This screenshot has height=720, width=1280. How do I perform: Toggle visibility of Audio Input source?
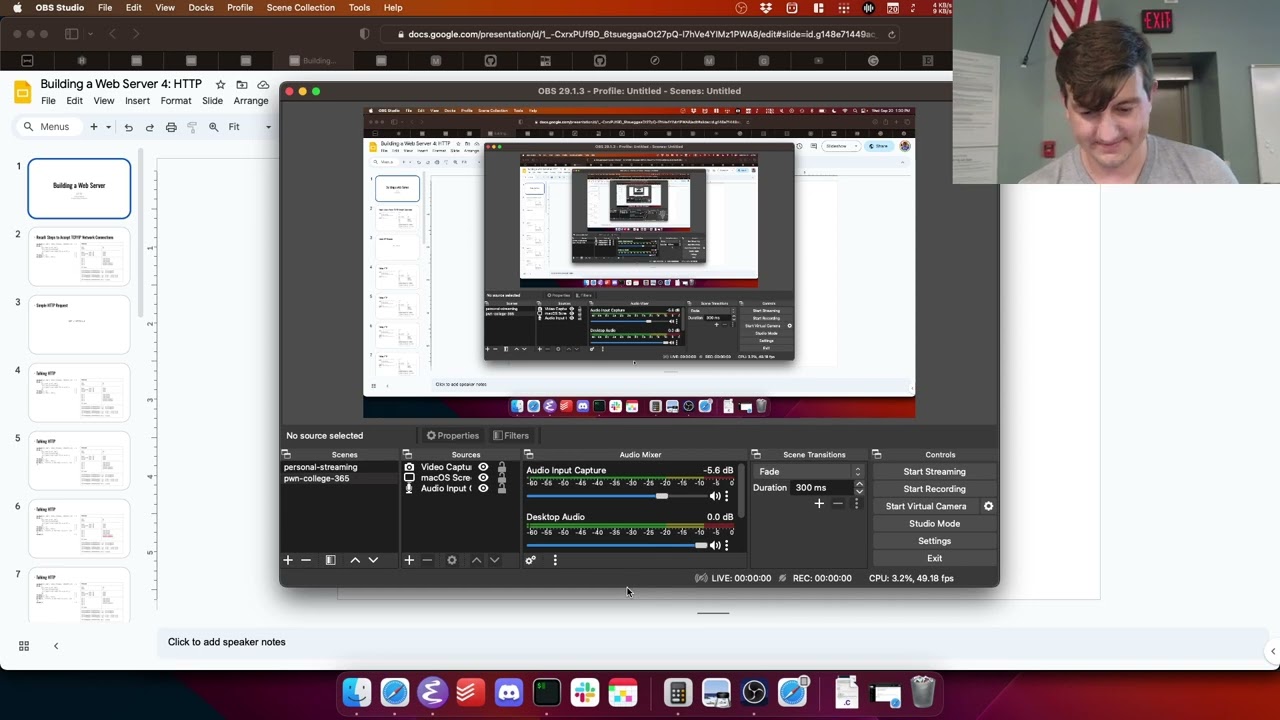pyautogui.click(x=483, y=489)
